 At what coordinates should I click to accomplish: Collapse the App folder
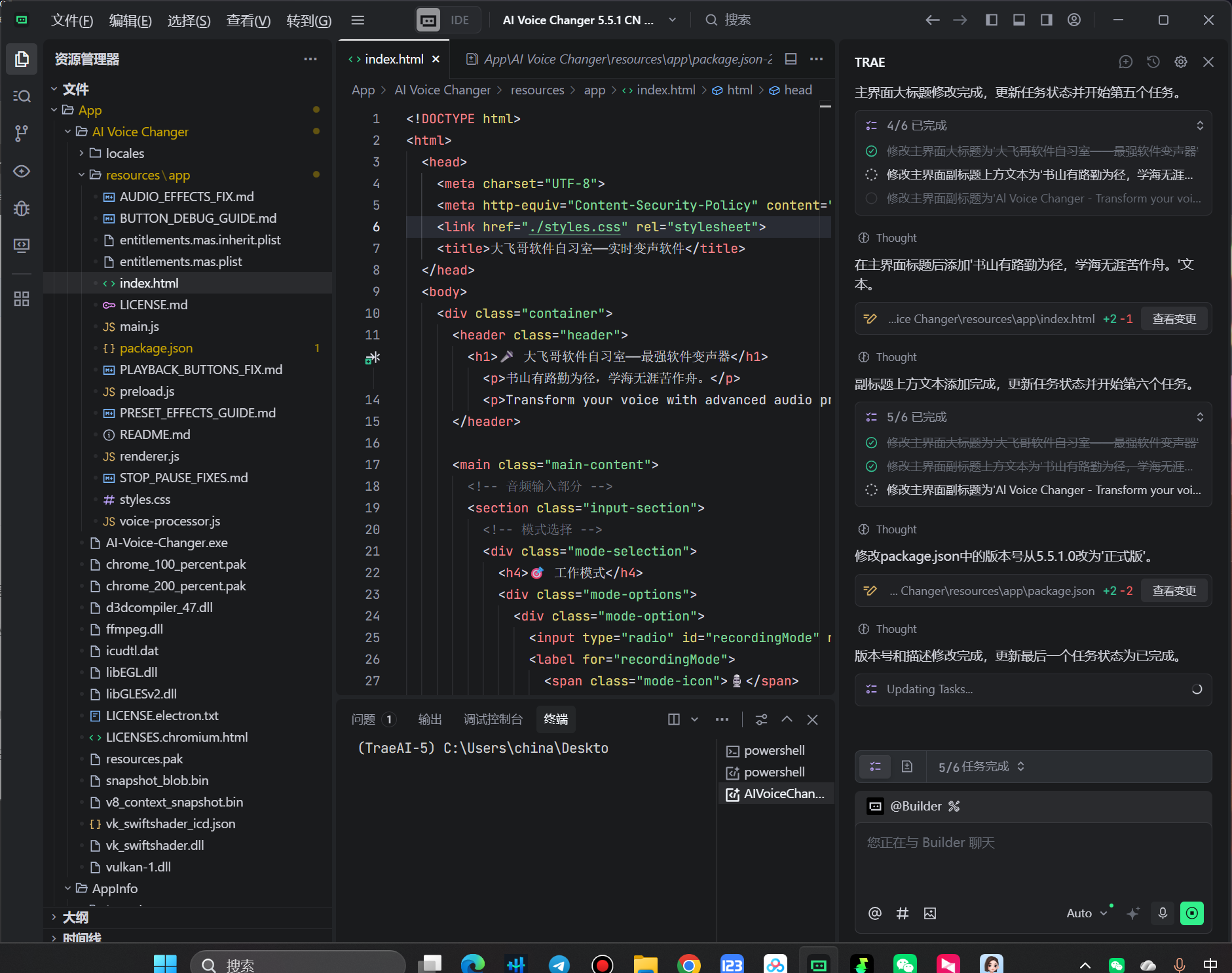(54, 110)
